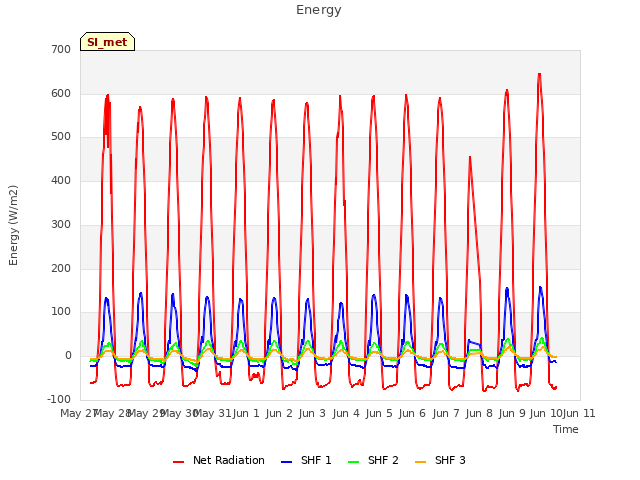Click the orange SHF 3 legend swatch
The image size is (640, 480).
coord(420,462)
